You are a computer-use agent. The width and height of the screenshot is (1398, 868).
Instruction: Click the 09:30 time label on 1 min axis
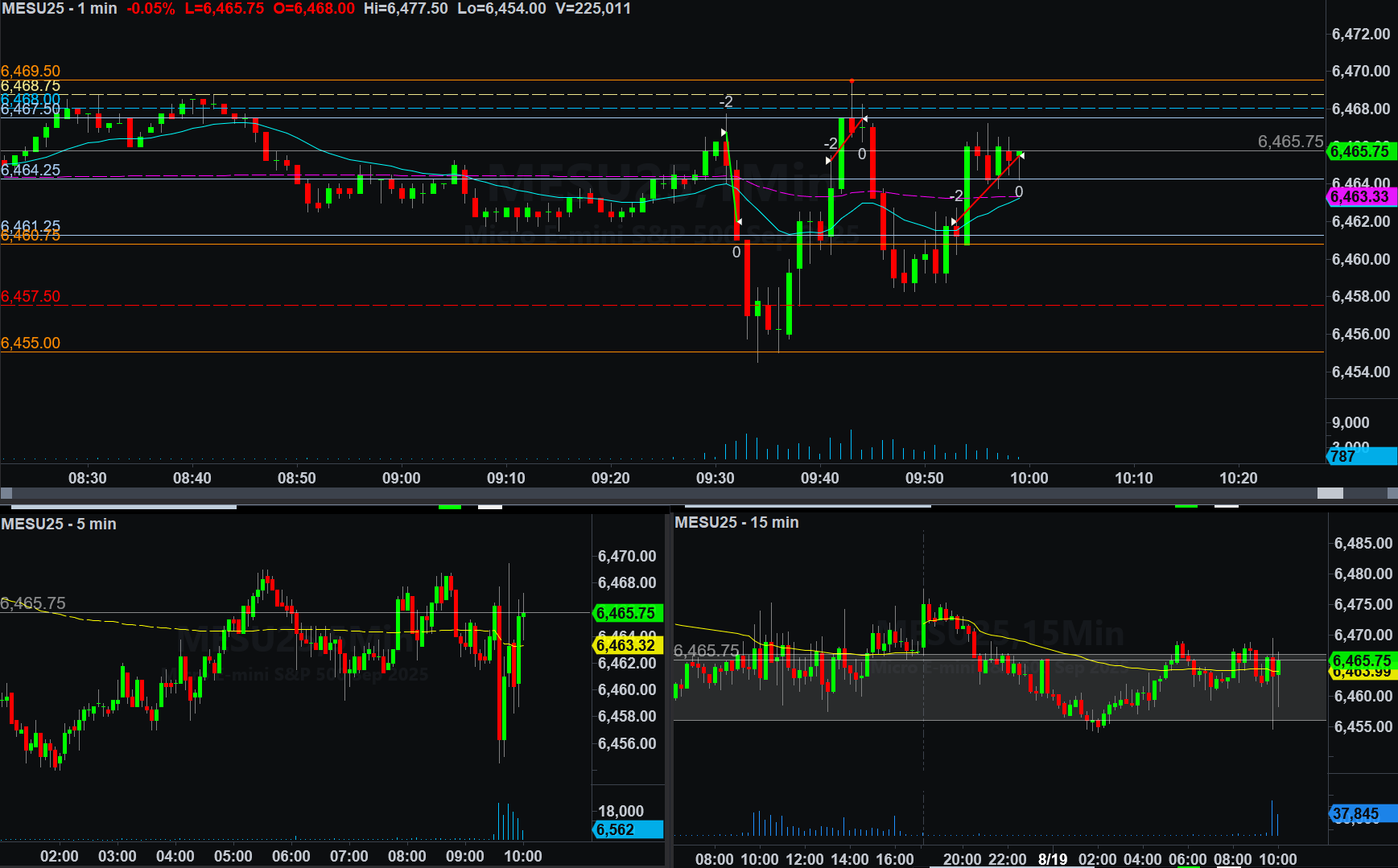(715, 478)
